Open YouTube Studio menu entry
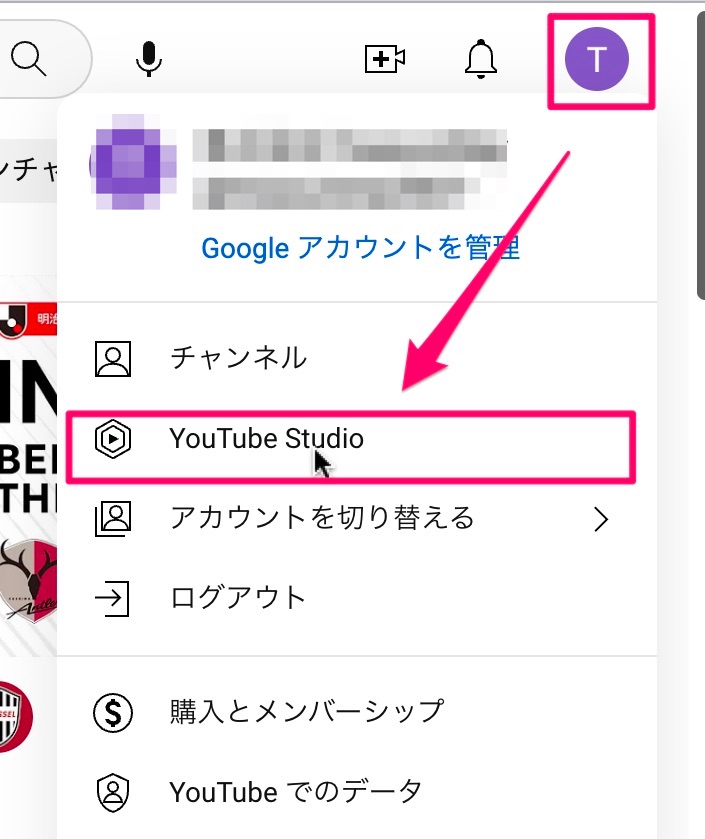Screen dimensions: 705x839 tap(357, 439)
